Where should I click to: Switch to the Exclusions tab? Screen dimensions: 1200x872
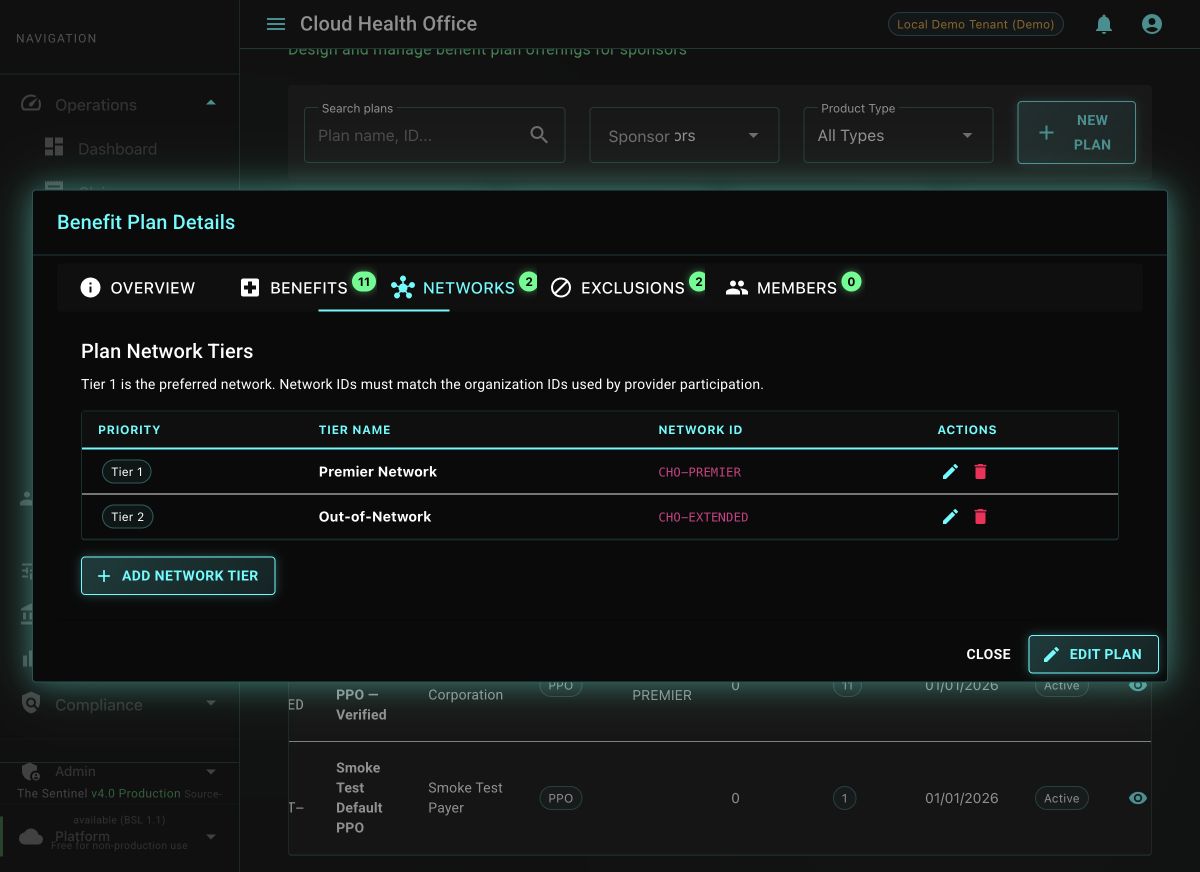(x=628, y=288)
